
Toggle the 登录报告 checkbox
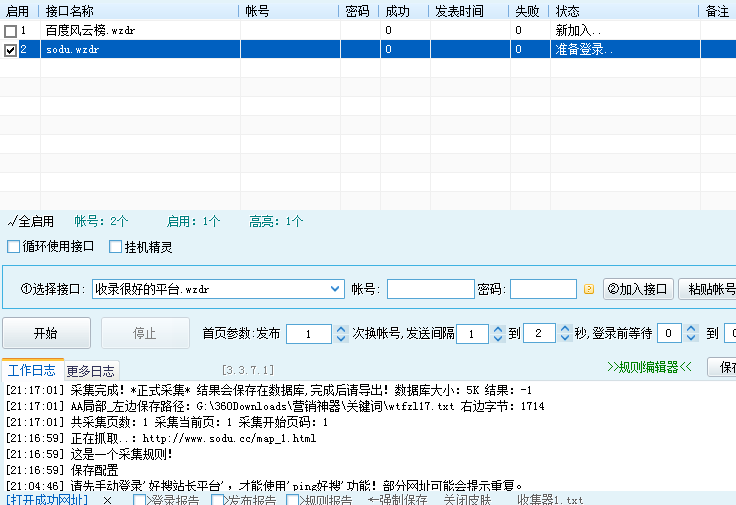click(x=139, y=500)
